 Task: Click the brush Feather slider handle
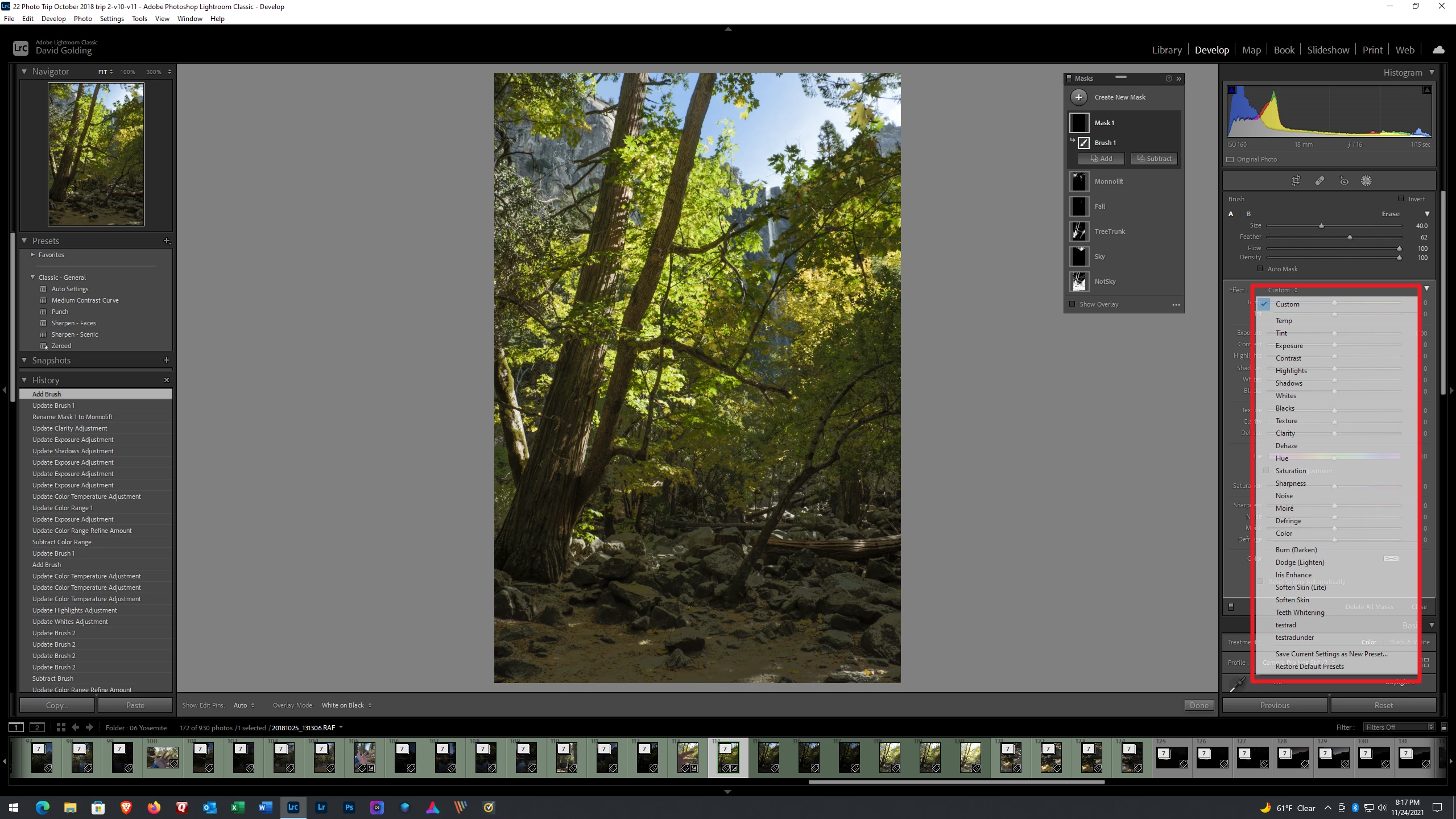point(1350,237)
